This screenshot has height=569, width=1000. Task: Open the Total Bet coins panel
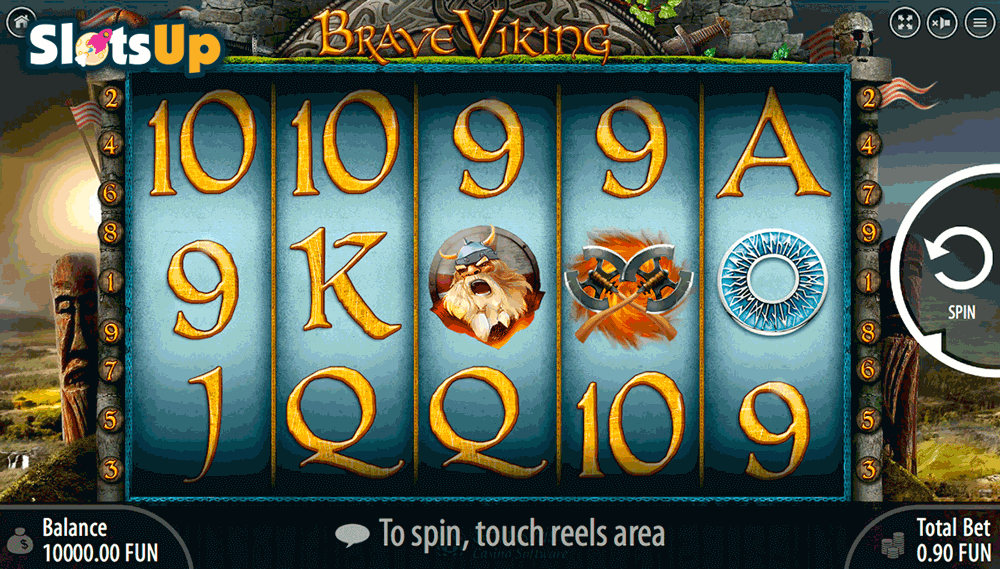point(892,543)
